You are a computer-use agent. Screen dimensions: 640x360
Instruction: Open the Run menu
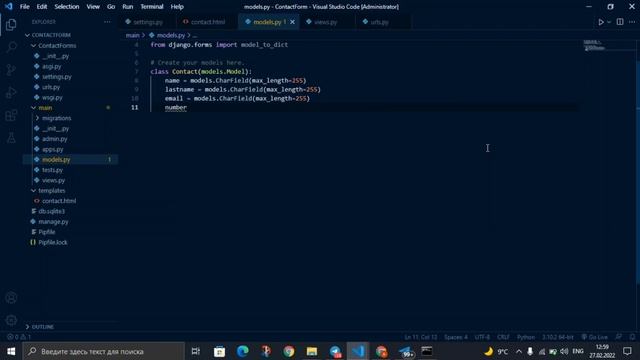point(127,7)
